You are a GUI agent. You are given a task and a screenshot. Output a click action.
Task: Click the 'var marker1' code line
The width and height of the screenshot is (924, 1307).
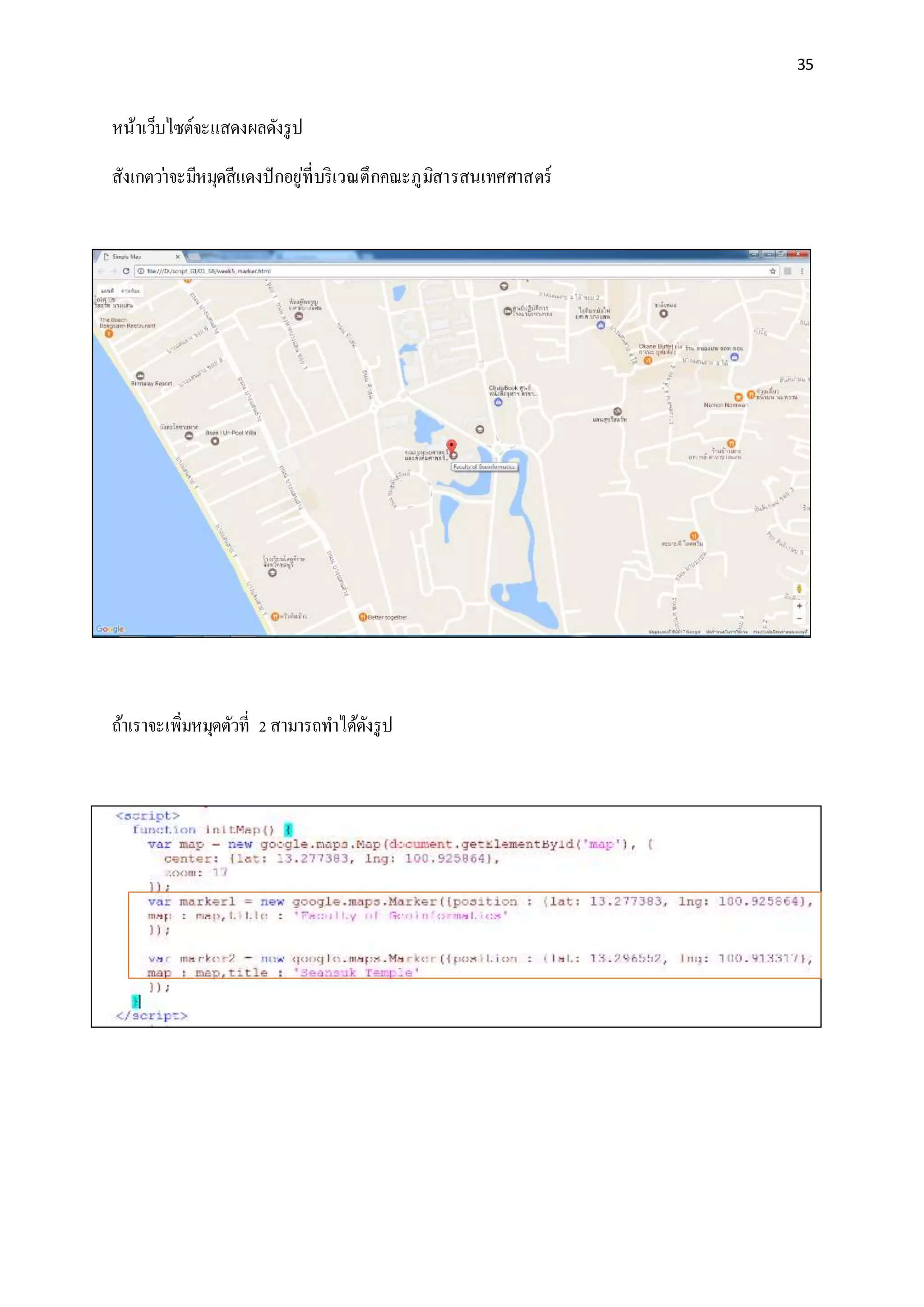click(480, 902)
